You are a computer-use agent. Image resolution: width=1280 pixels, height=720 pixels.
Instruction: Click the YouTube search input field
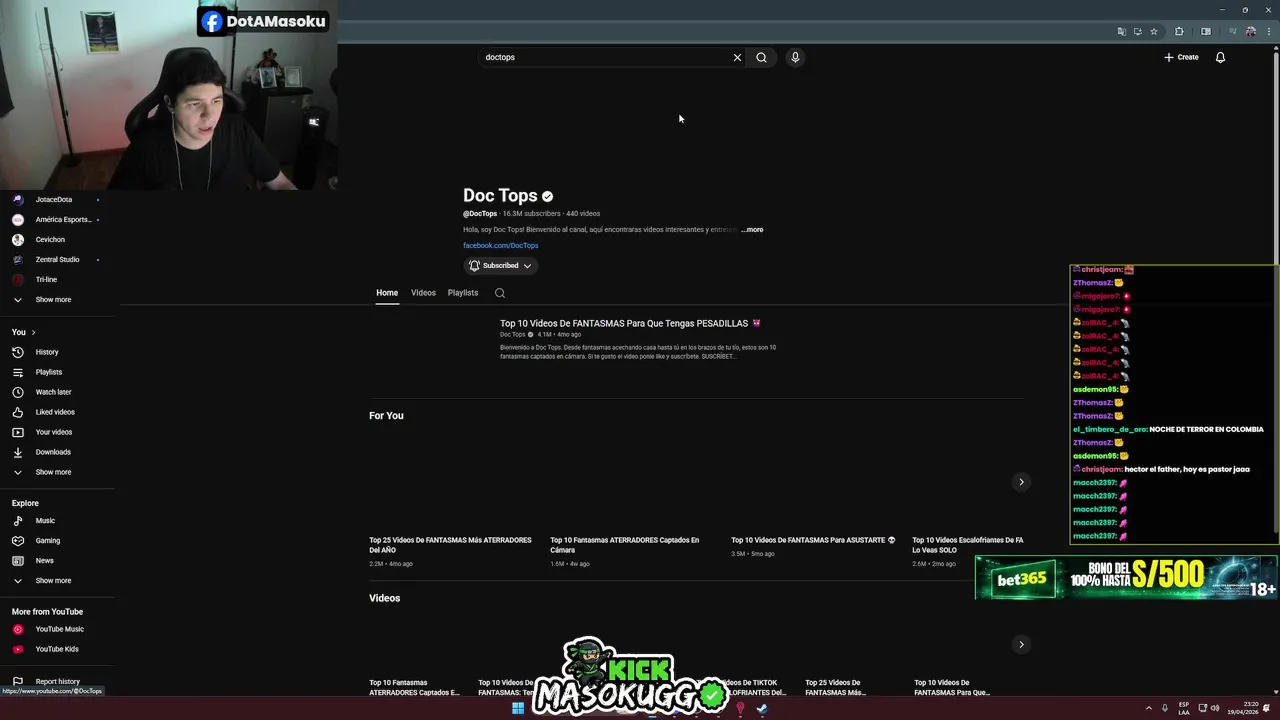(x=605, y=57)
